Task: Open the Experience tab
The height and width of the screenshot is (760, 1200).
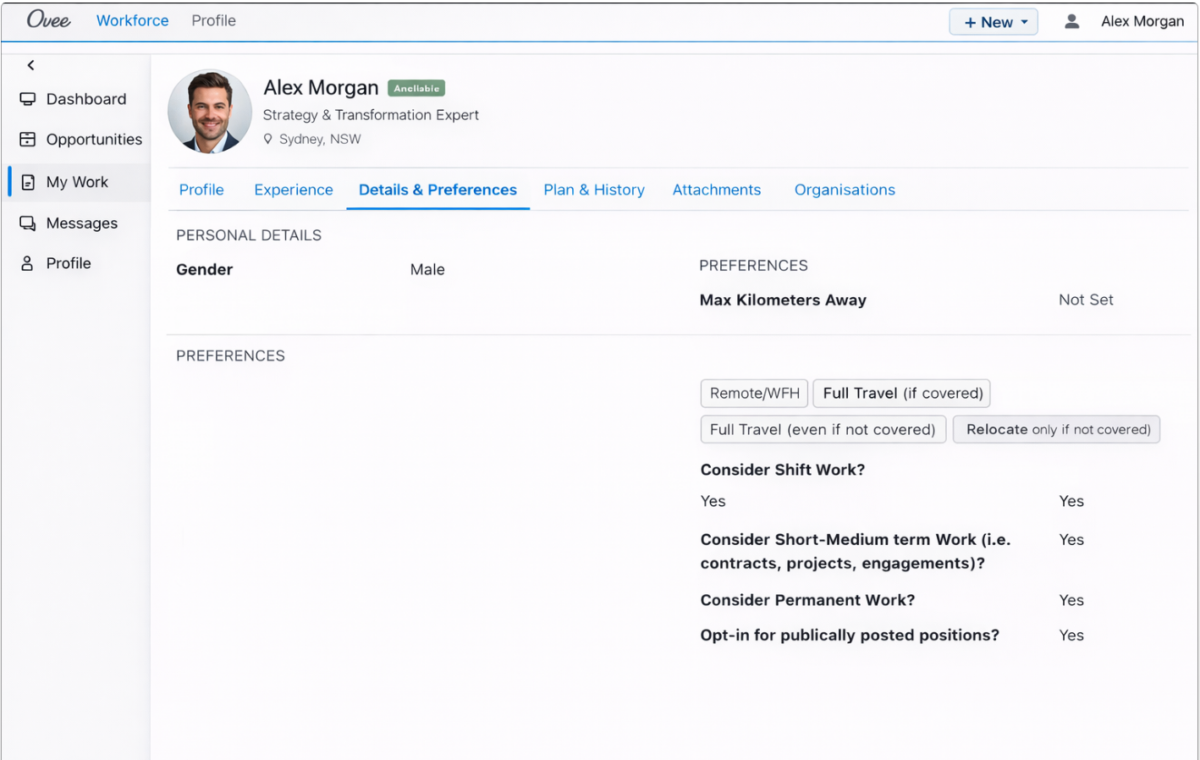Action: (x=293, y=190)
